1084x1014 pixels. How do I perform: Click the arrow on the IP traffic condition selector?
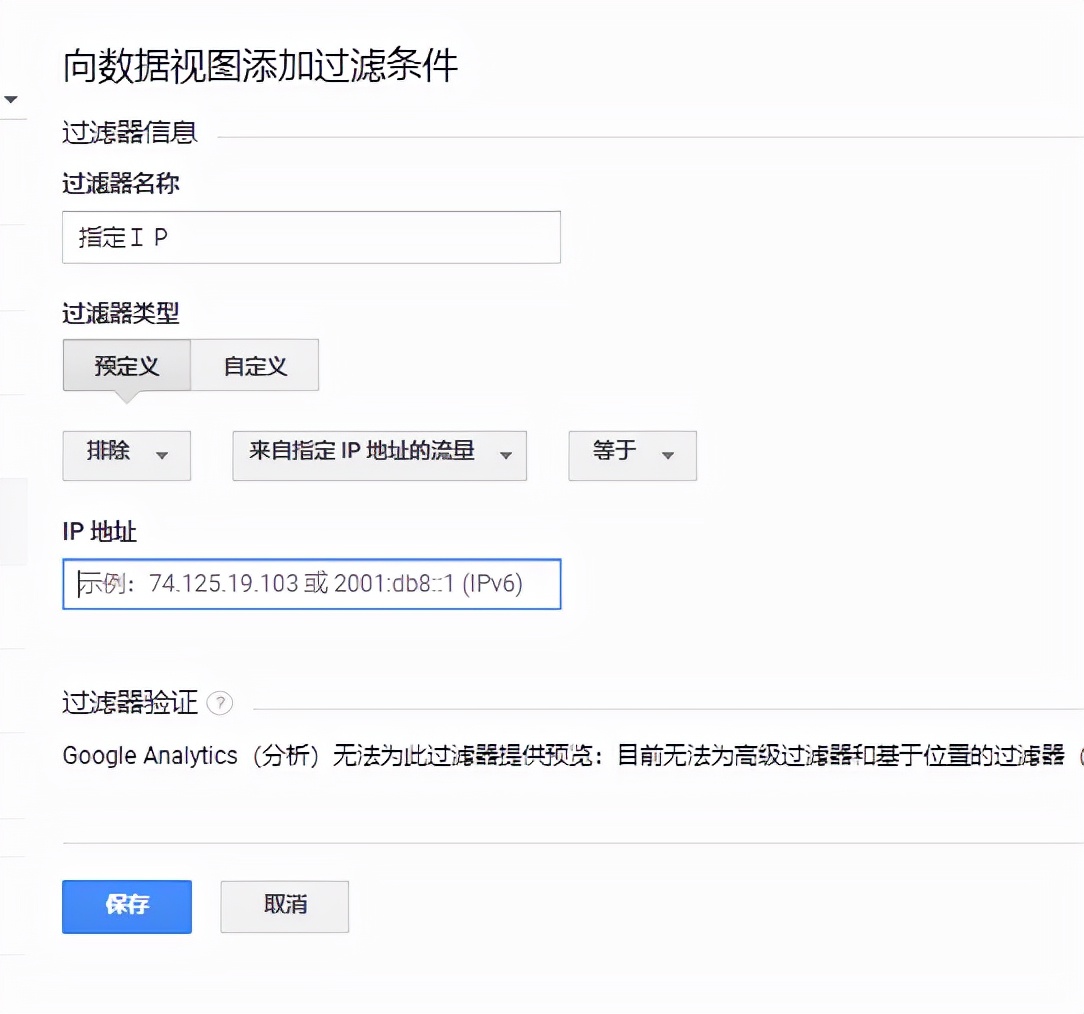point(508,456)
